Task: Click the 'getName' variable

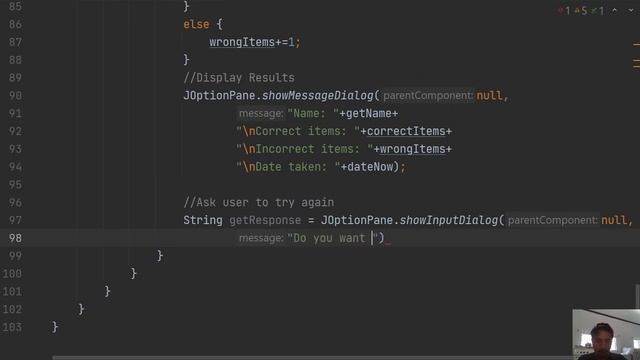Action: pyautogui.click(x=369, y=113)
